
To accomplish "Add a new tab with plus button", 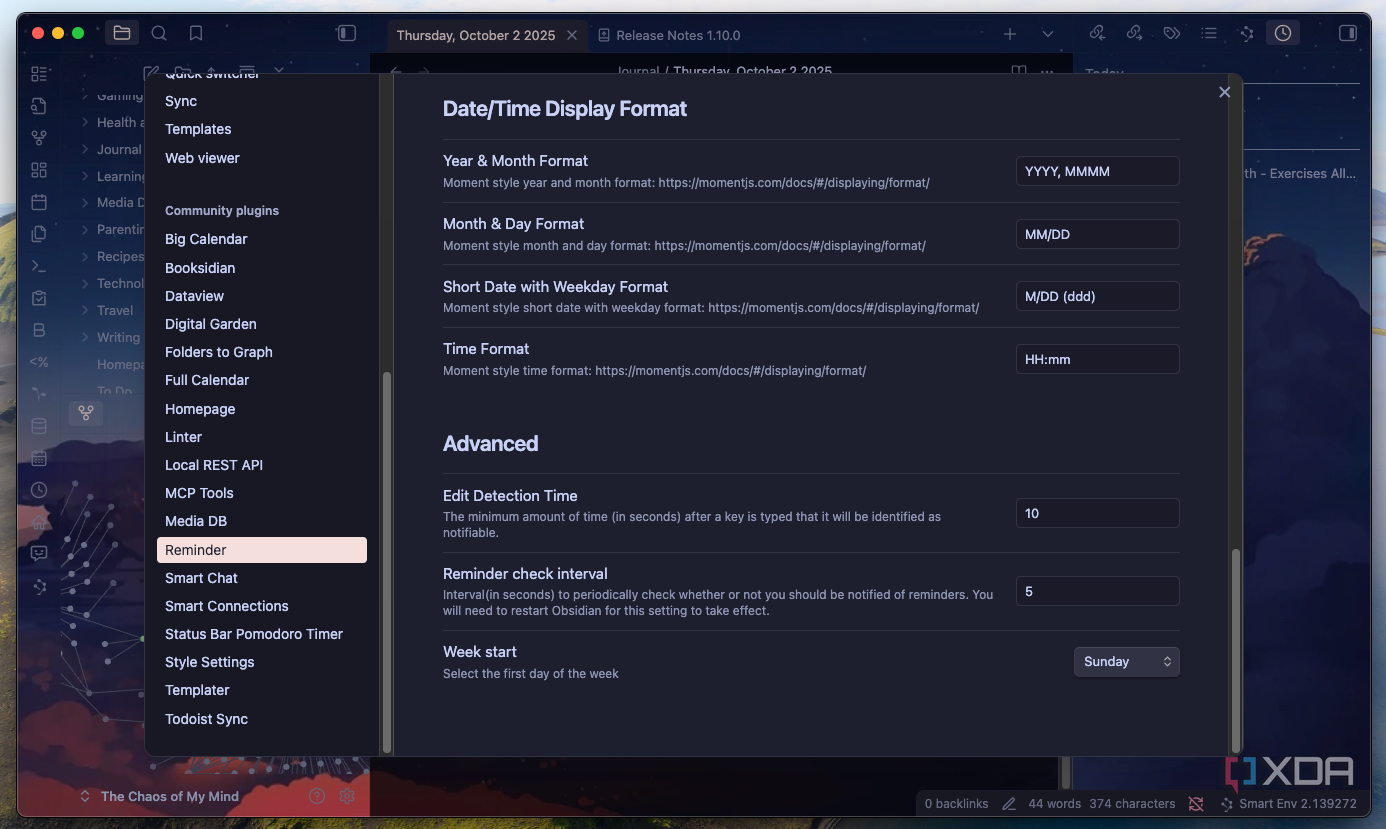I will click(1010, 34).
